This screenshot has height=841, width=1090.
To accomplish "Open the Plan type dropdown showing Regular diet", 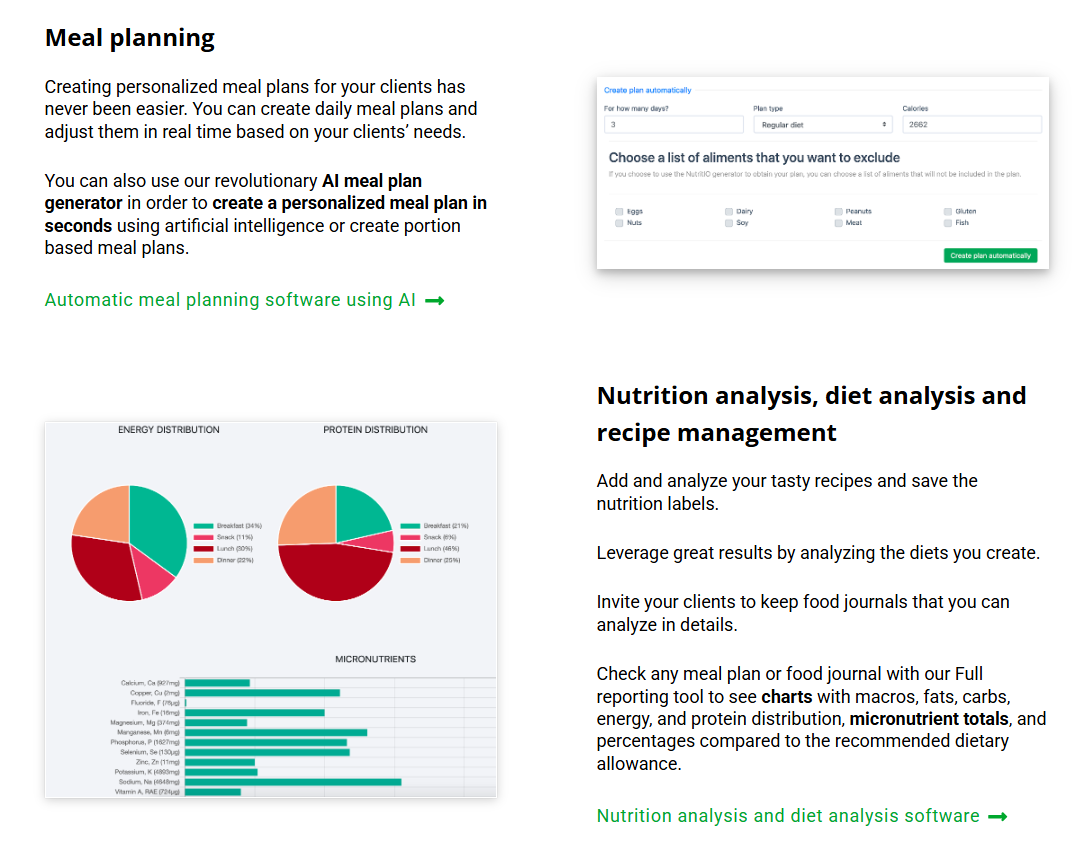I will pos(822,125).
